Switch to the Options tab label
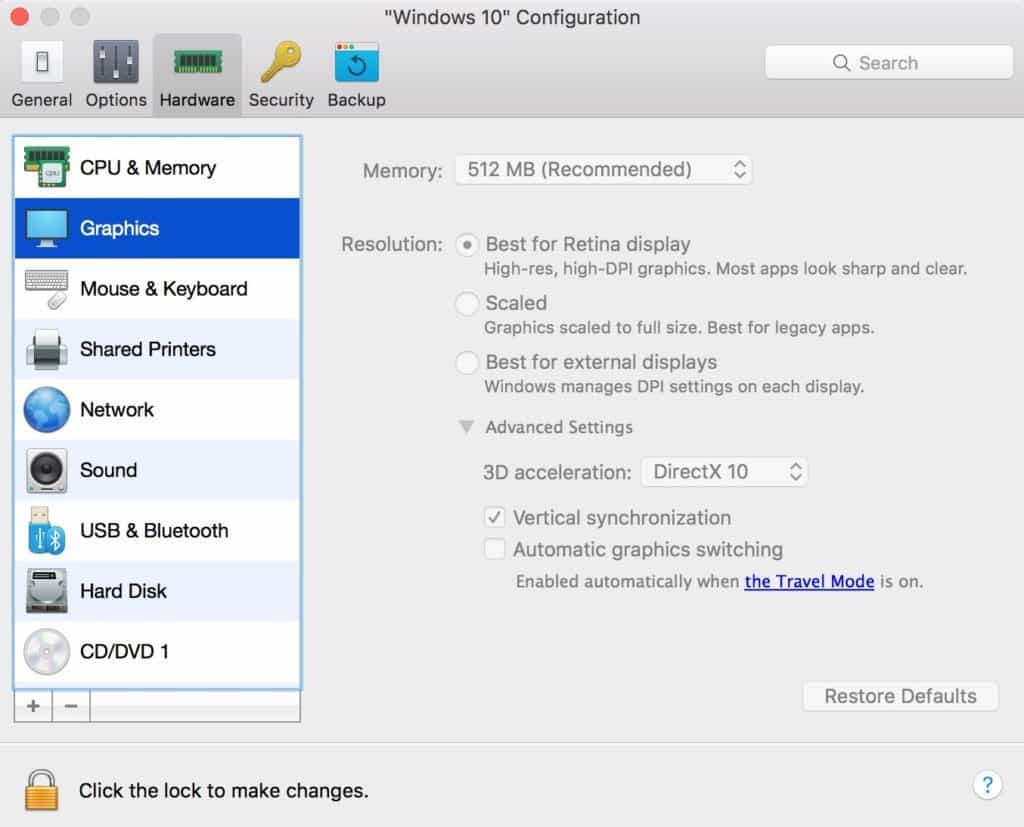 coord(116,100)
